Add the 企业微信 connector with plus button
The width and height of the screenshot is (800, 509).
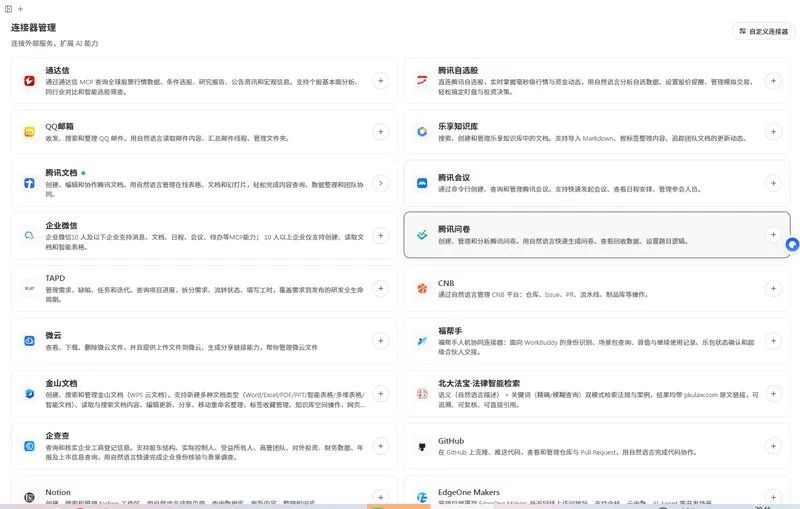coord(381,235)
